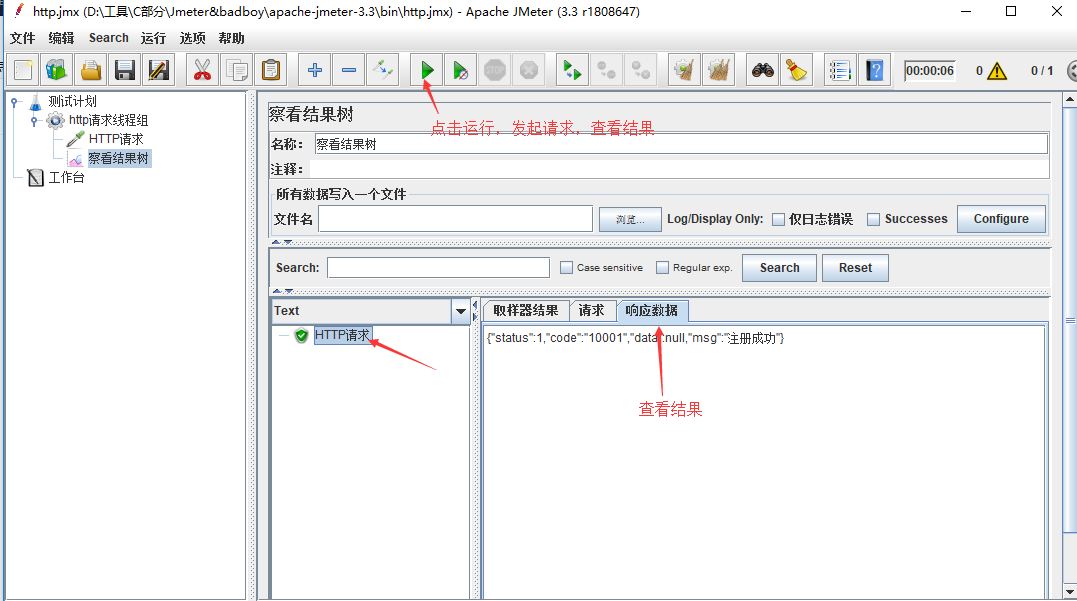Viewport: 1077px width, 601px height.
Task: Click the 00:00:06 elapsed time display
Action: coord(929,71)
